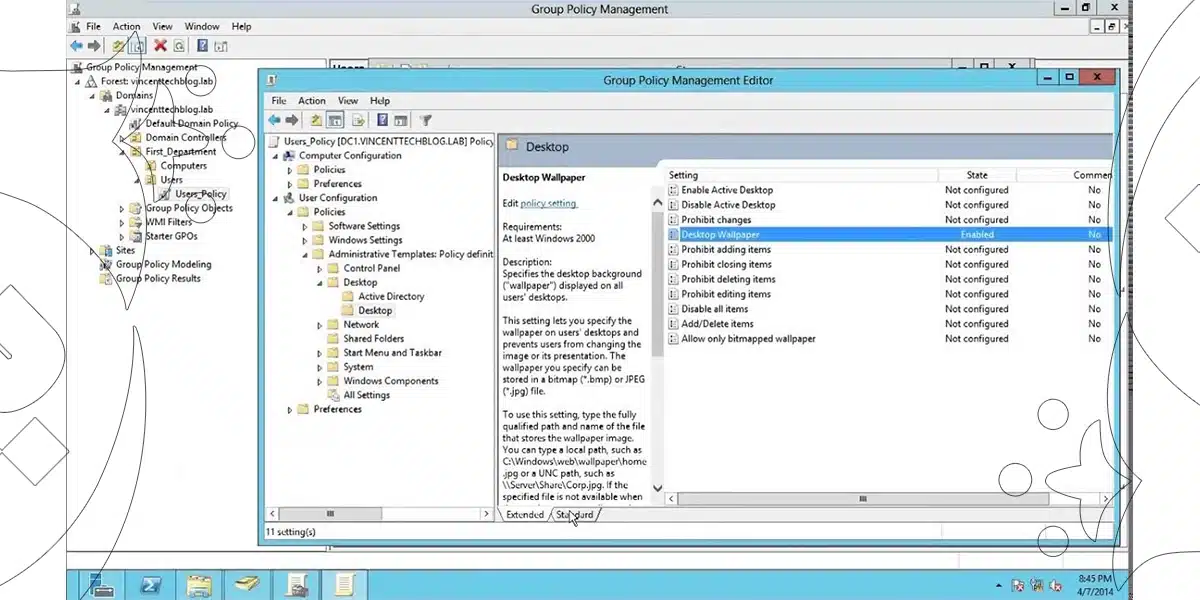The width and height of the screenshot is (1200, 600).
Task: Select All Settings in the tree
Action: click(366, 395)
